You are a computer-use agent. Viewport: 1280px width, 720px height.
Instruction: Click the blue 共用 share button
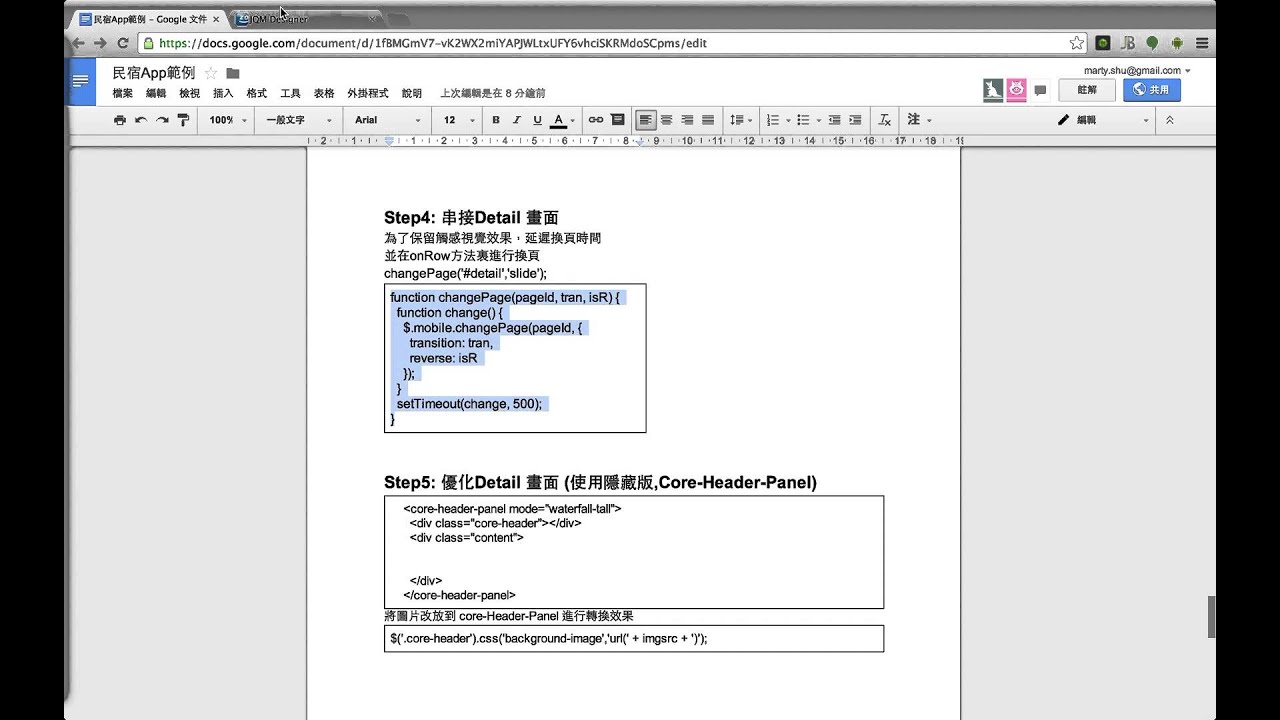tap(1151, 90)
